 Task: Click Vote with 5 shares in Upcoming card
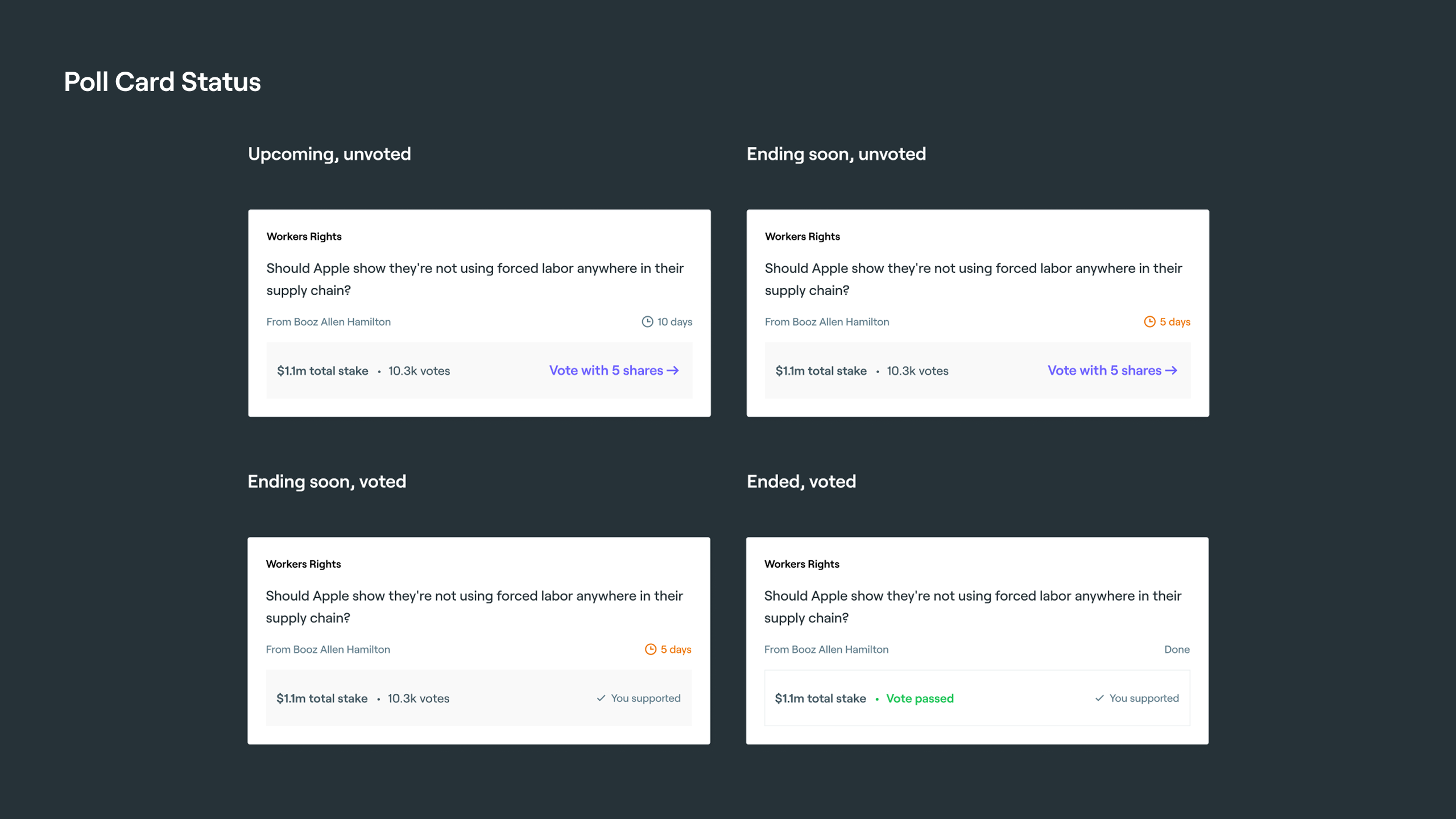tap(606, 371)
